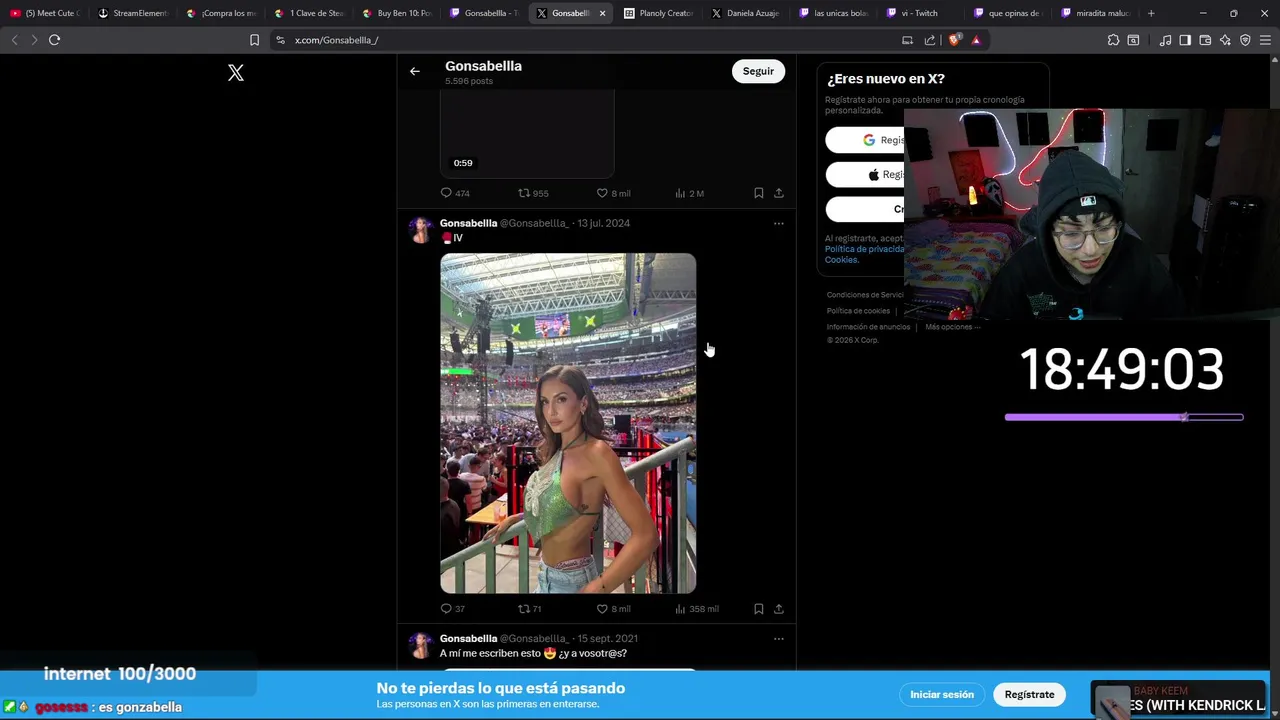Toggle the browser sidebar panel icon
The height and width of the screenshot is (720, 1280).
(1185, 40)
